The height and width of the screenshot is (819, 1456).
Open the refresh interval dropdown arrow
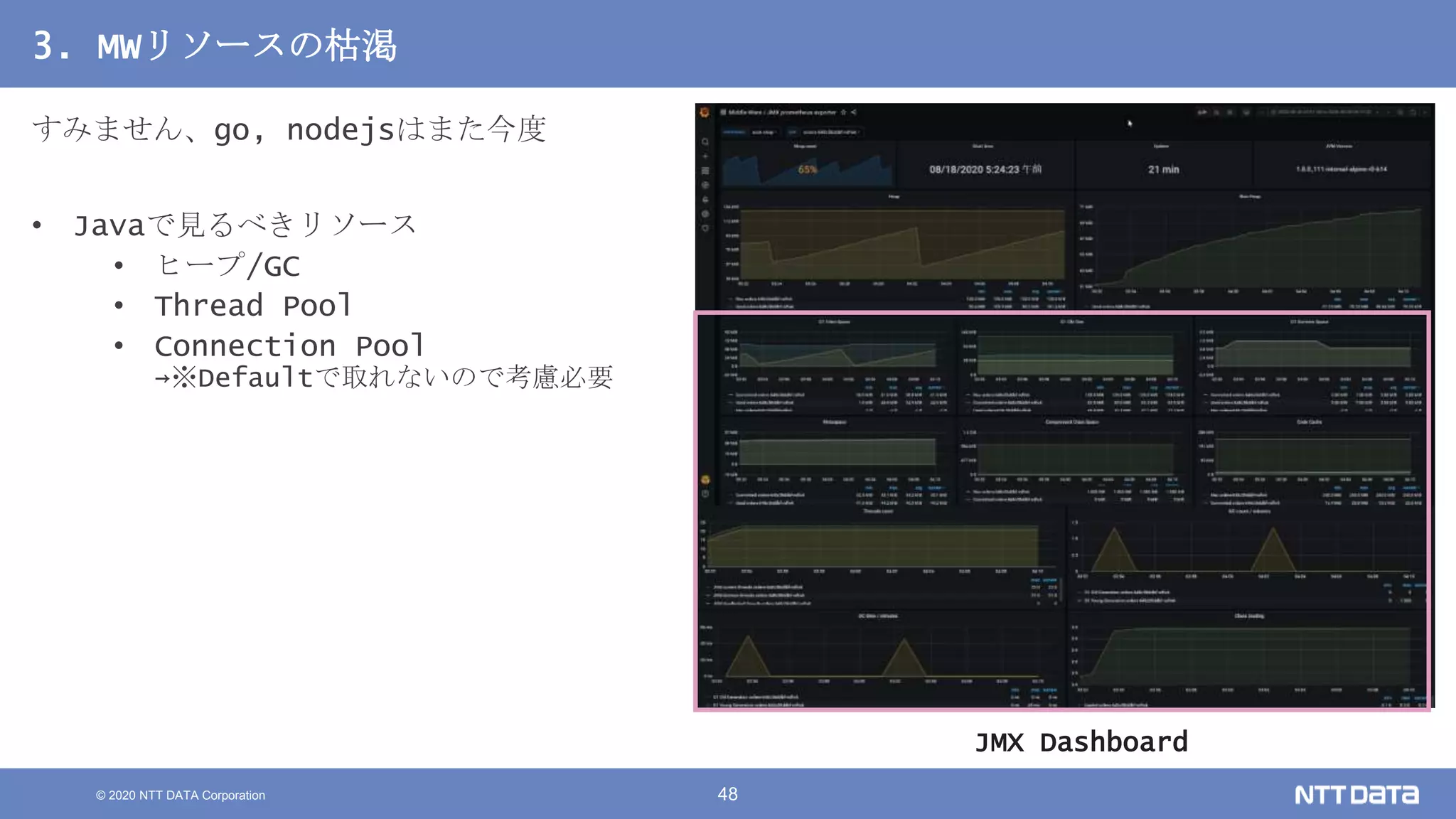pos(1425,112)
